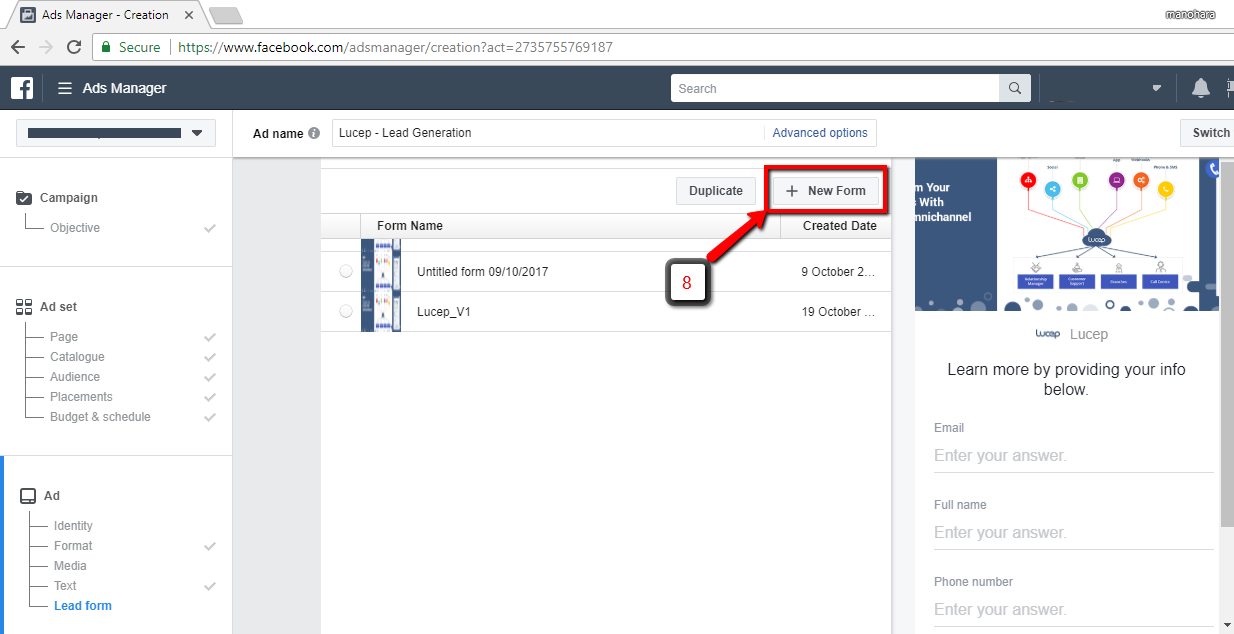
Task: Go to Budget & schedule
Action: point(100,417)
